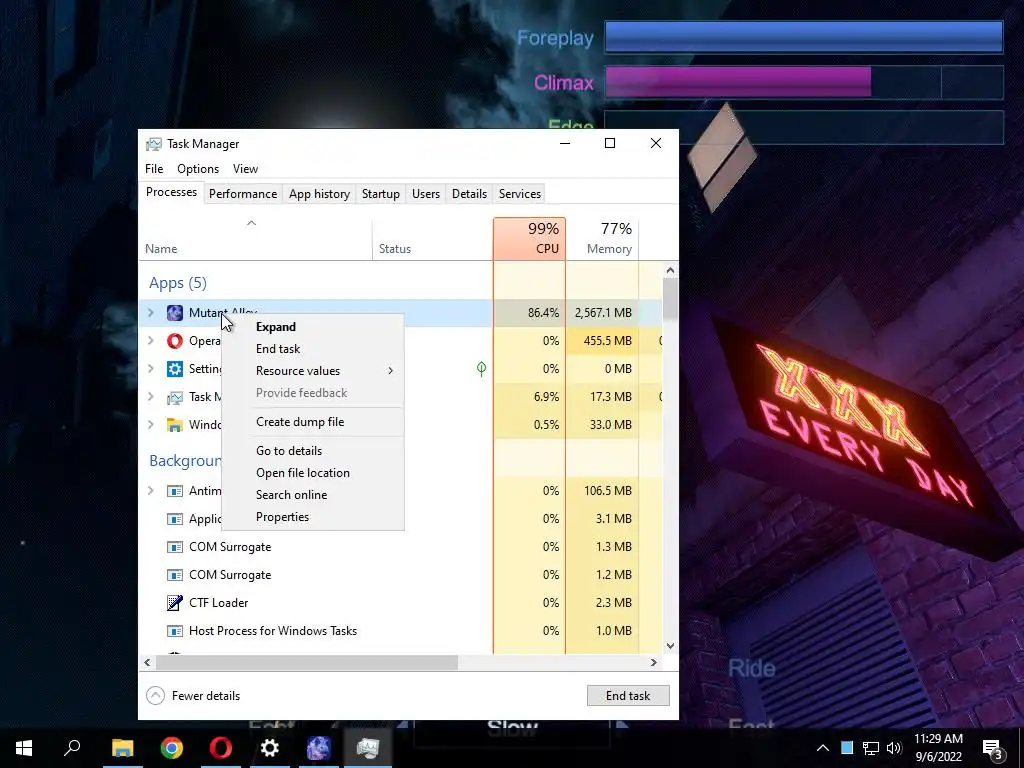Click the blue square tray icon
The width and height of the screenshot is (1024, 768).
point(847,748)
